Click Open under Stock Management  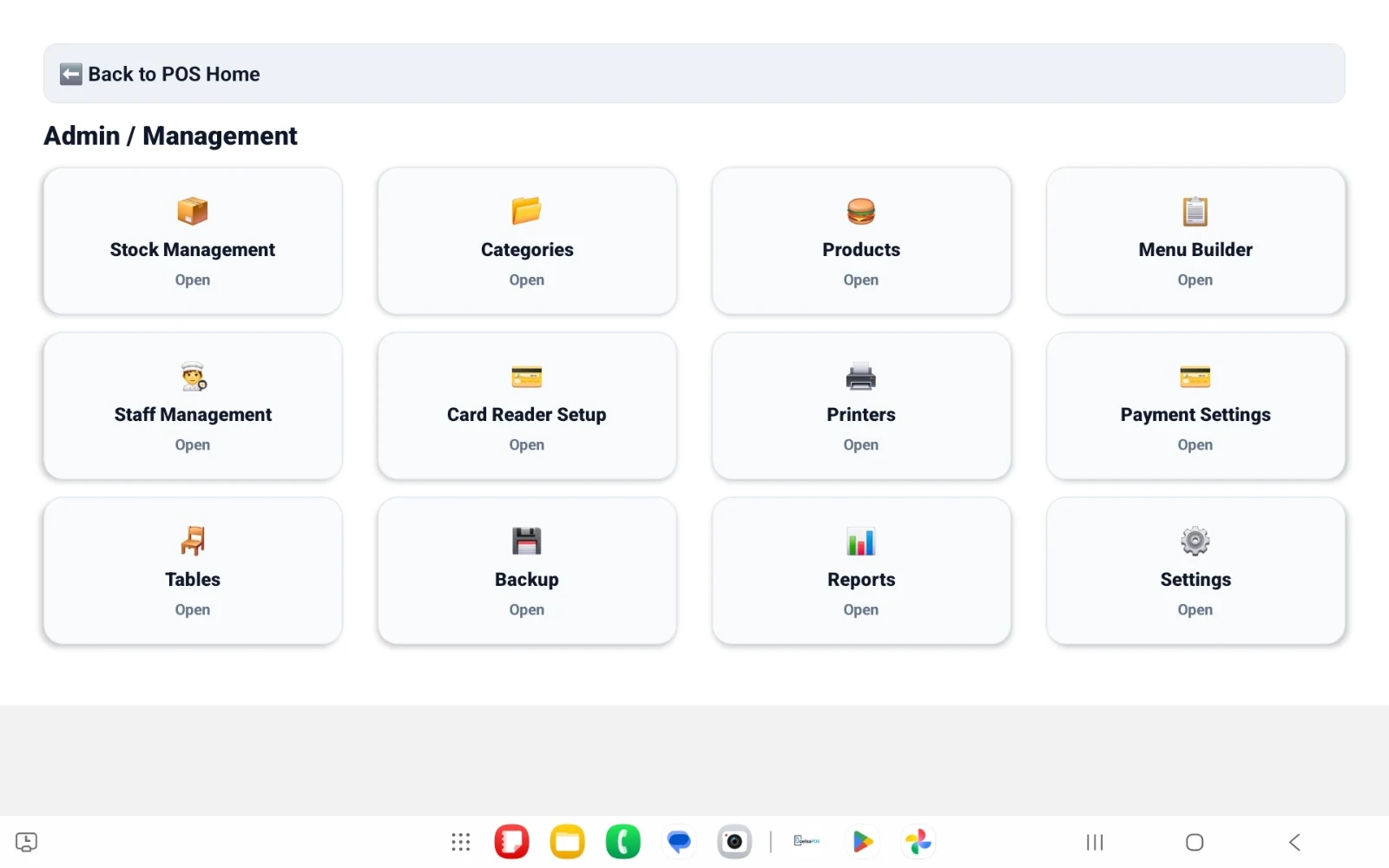pos(192,280)
